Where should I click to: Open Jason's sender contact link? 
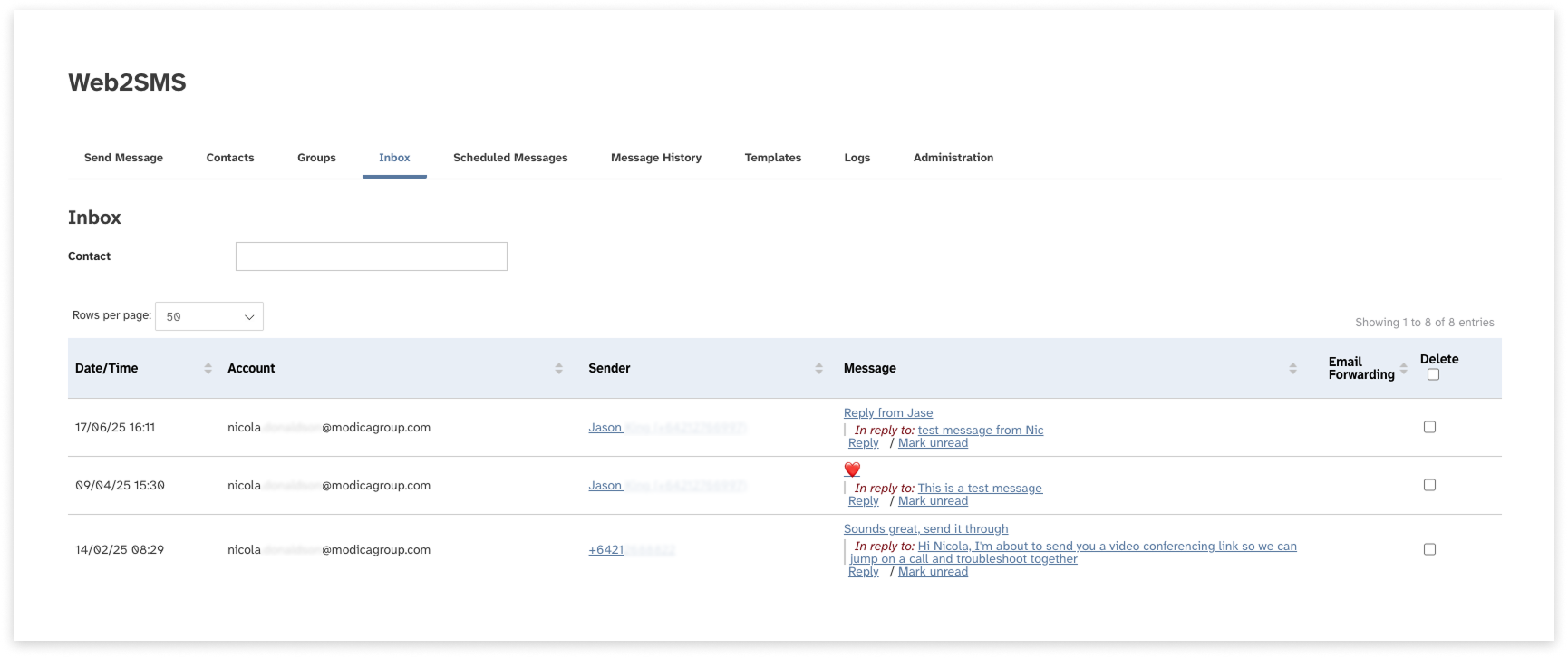tap(605, 427)
